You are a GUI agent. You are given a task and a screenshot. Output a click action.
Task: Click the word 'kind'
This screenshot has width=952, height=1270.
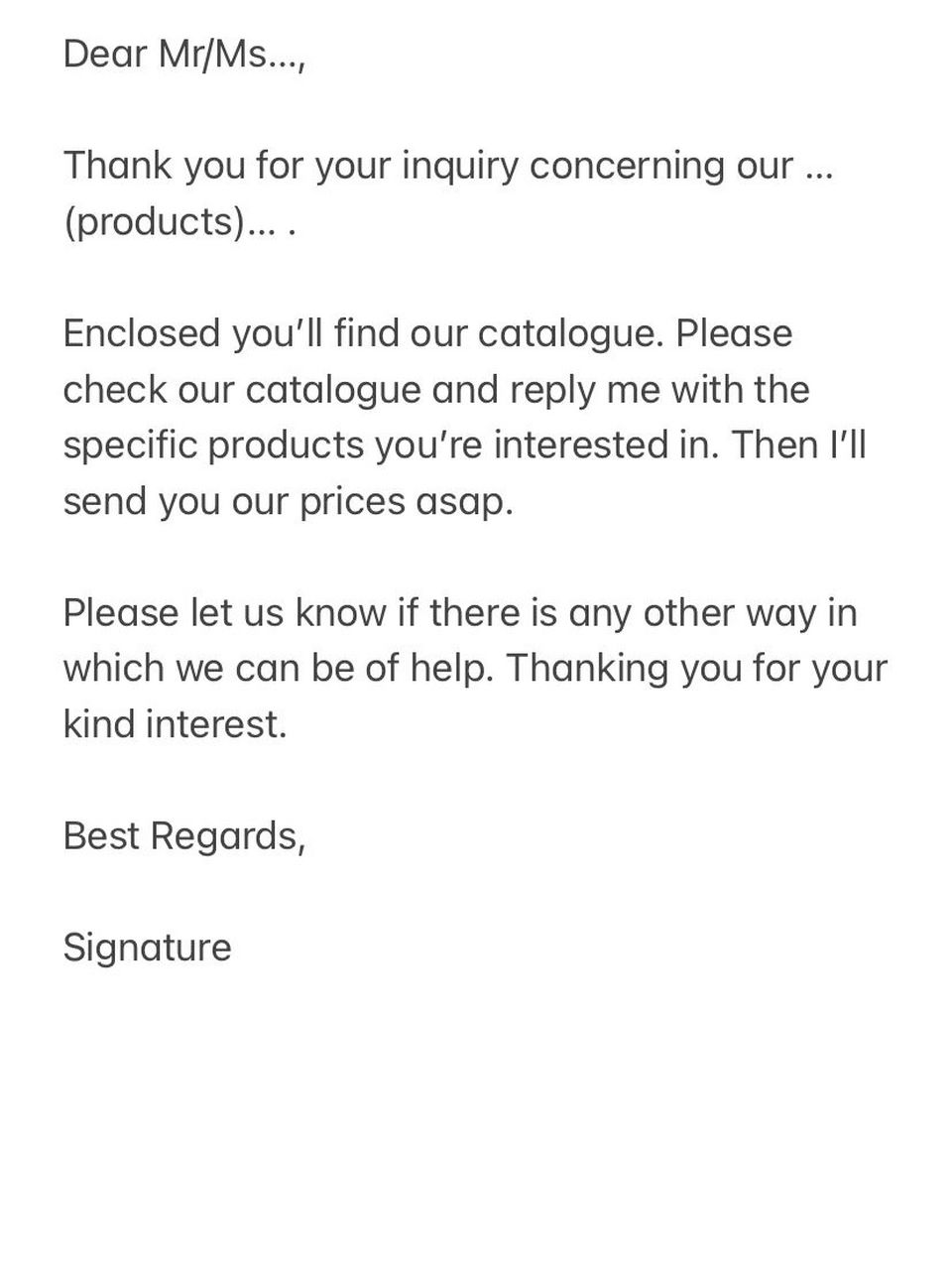click(98, 724)
